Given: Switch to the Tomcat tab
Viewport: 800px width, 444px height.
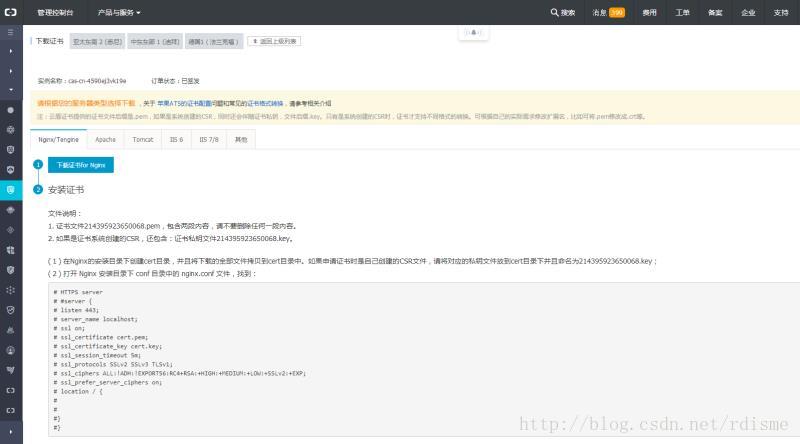Looking at the screenshot, I should [143, 139].
